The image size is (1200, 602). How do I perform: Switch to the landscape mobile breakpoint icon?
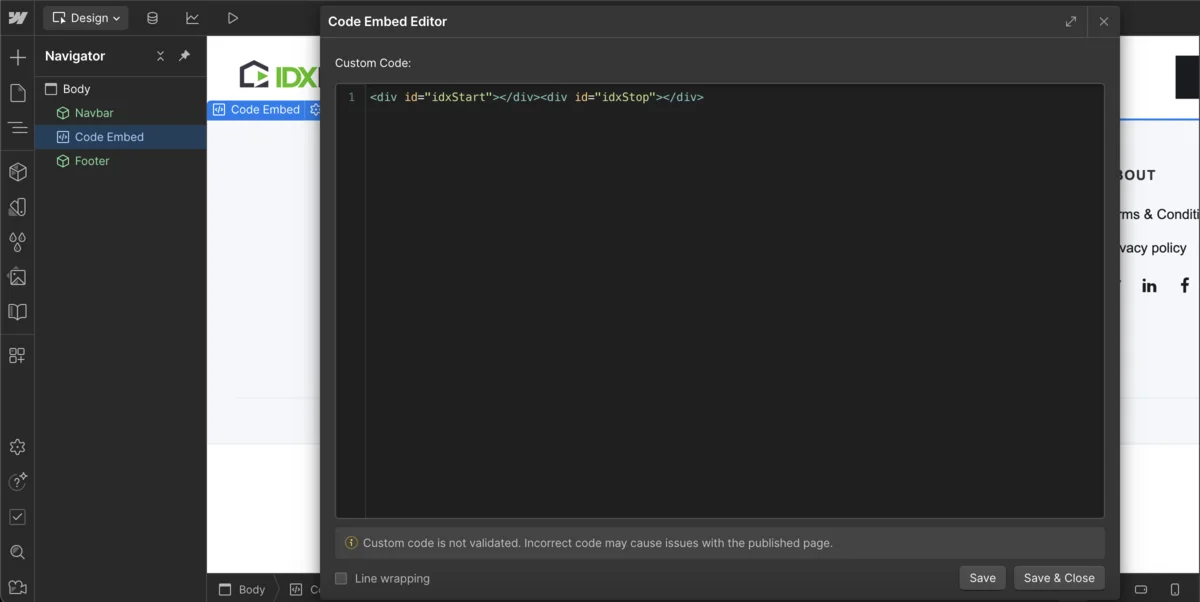[1141, 589]
